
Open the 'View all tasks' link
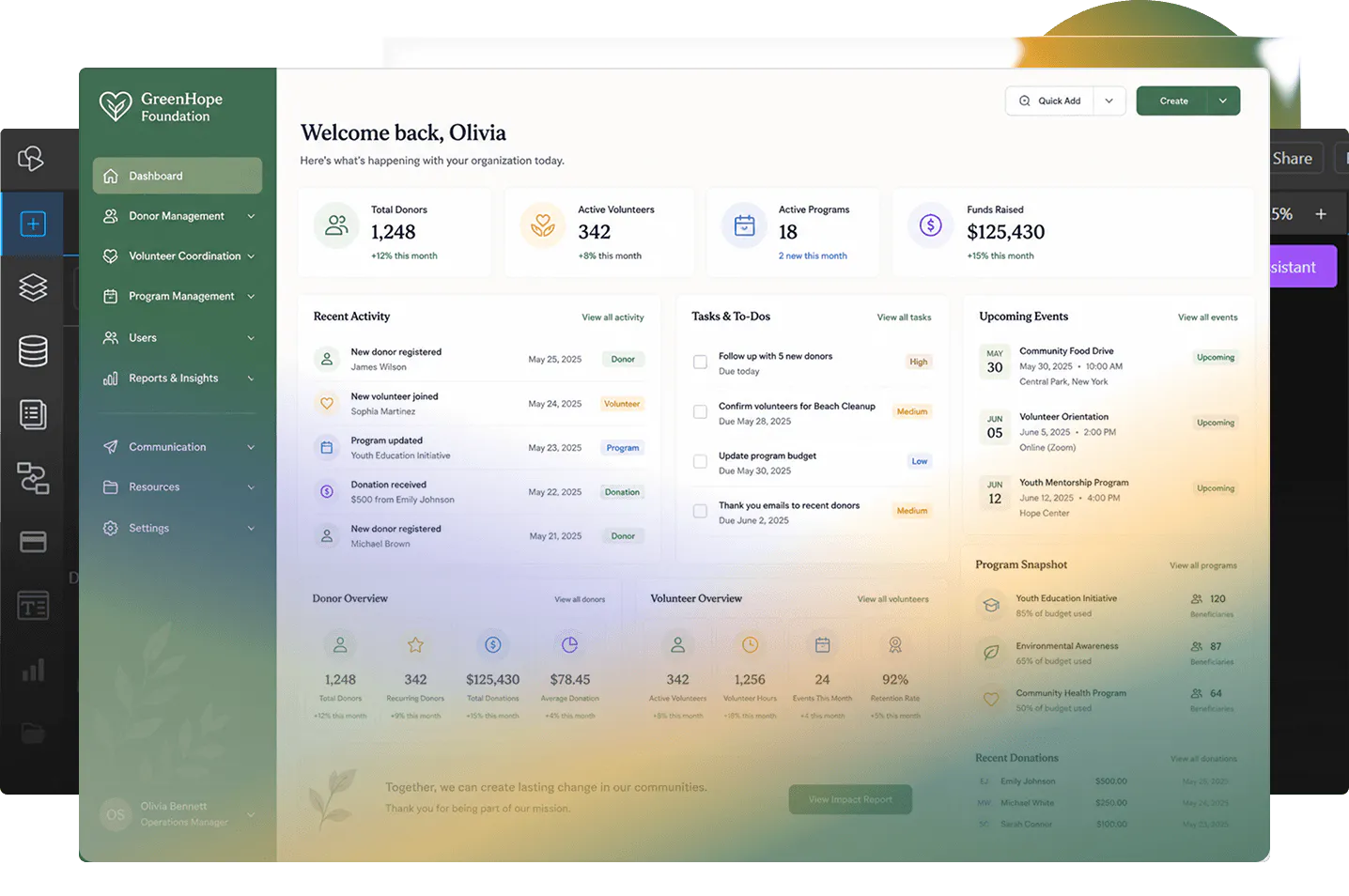click(x=904, y=317)
